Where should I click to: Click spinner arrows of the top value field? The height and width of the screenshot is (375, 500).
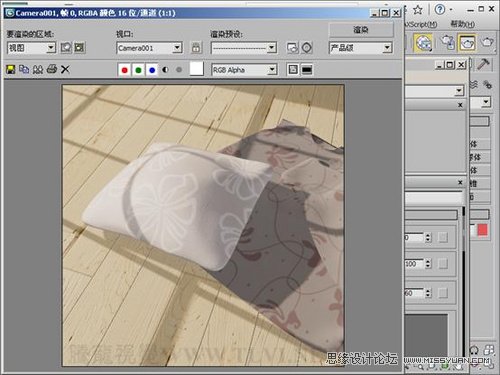(x=428, y=237)
